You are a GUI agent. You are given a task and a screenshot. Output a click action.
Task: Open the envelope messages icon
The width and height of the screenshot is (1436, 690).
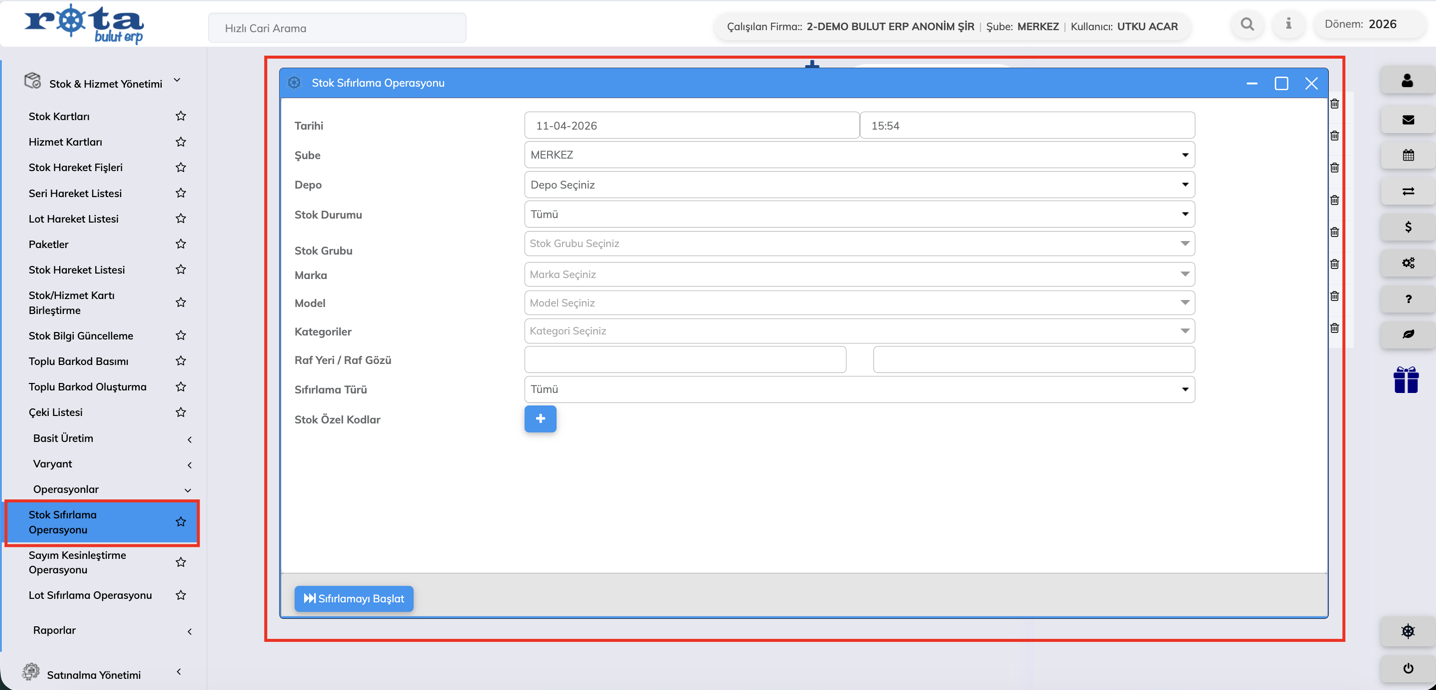coord(1407,120)
